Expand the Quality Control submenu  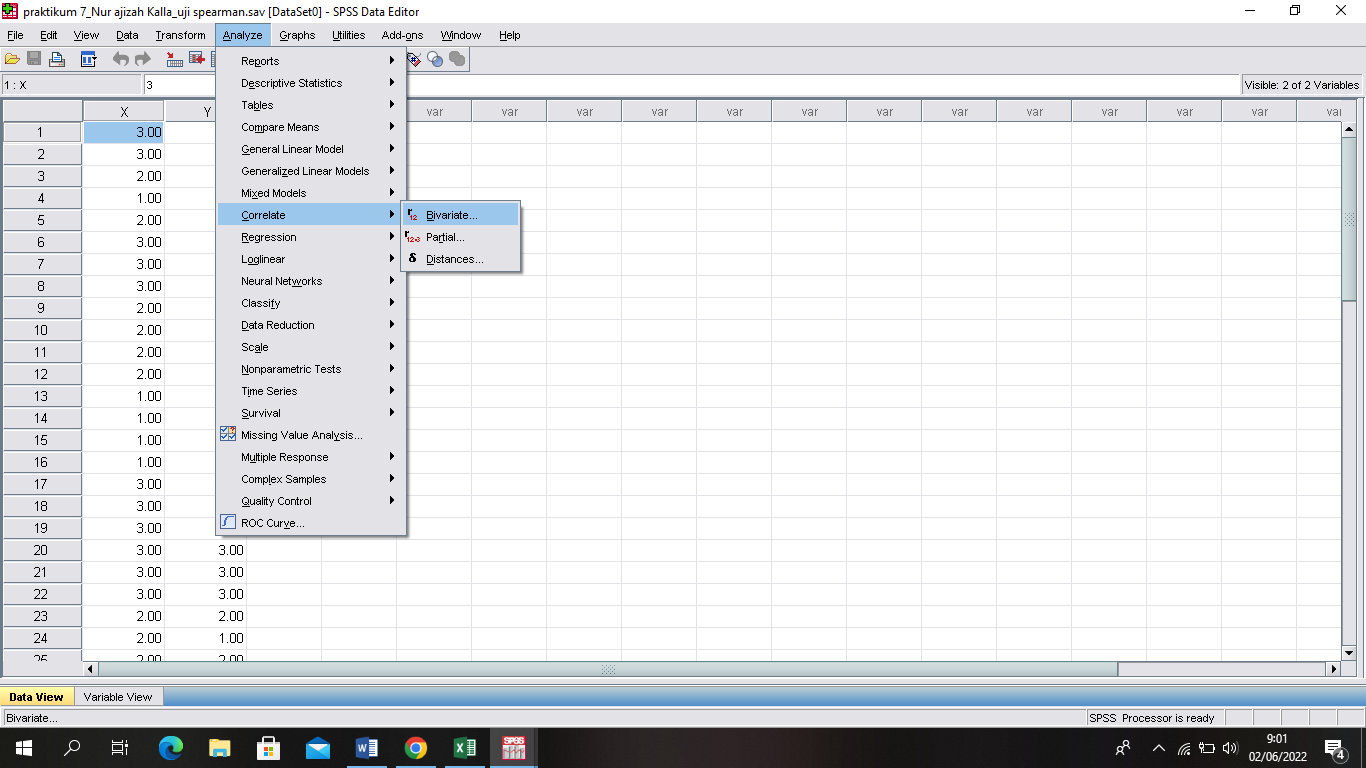click(x=311, y=501)
